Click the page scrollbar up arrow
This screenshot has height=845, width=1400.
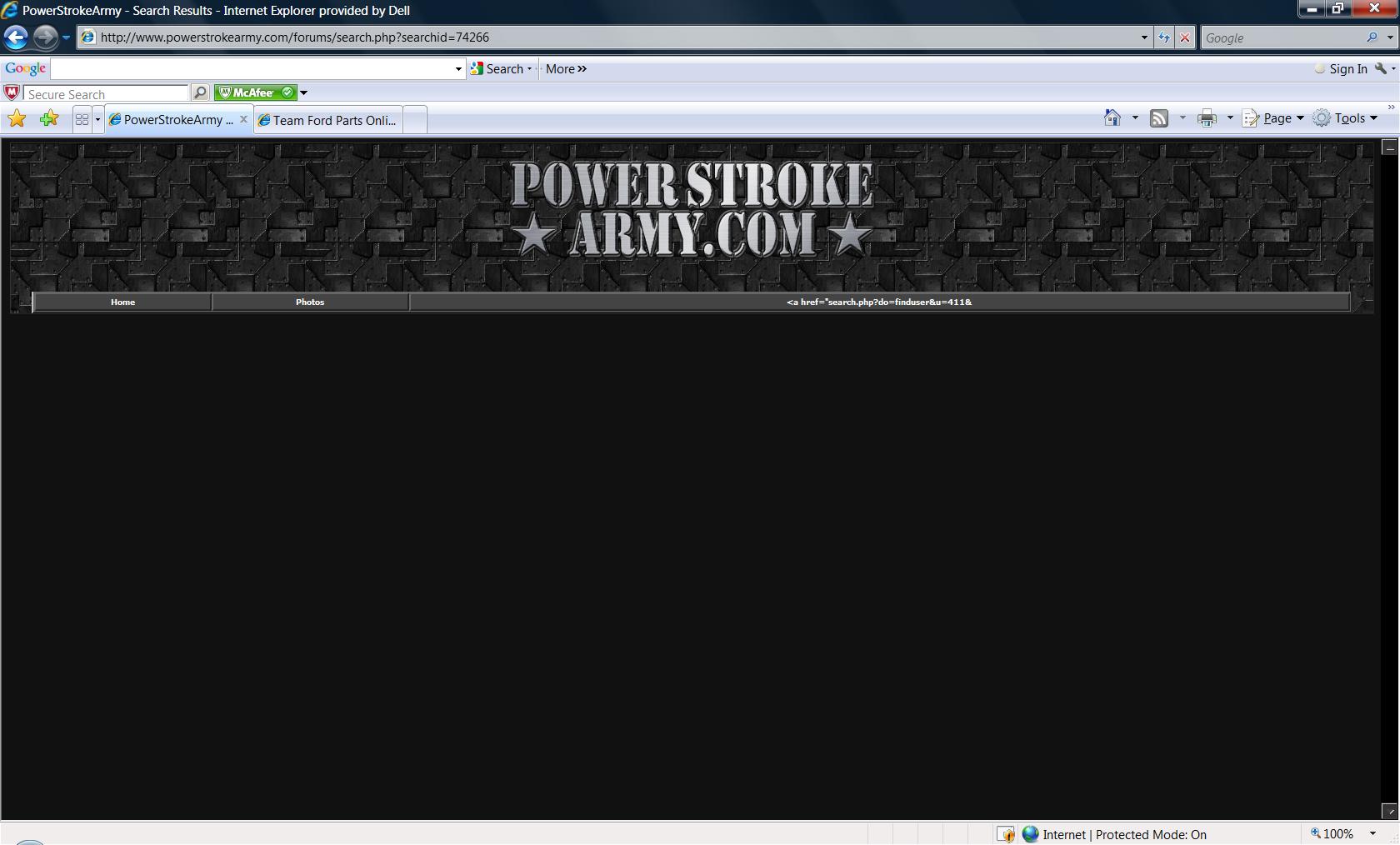click(x=1389, y=147)
